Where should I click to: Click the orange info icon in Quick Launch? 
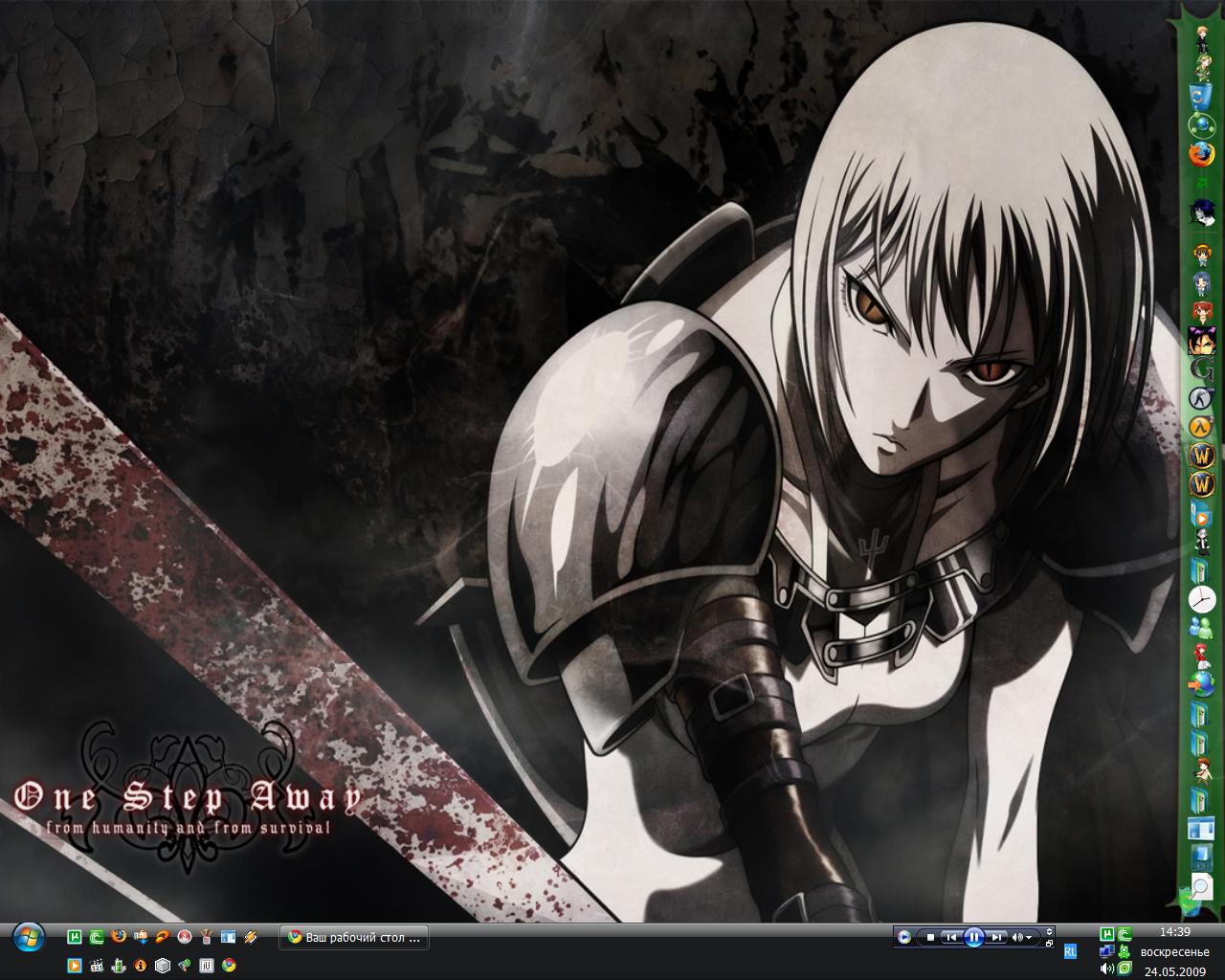point(140,966)
